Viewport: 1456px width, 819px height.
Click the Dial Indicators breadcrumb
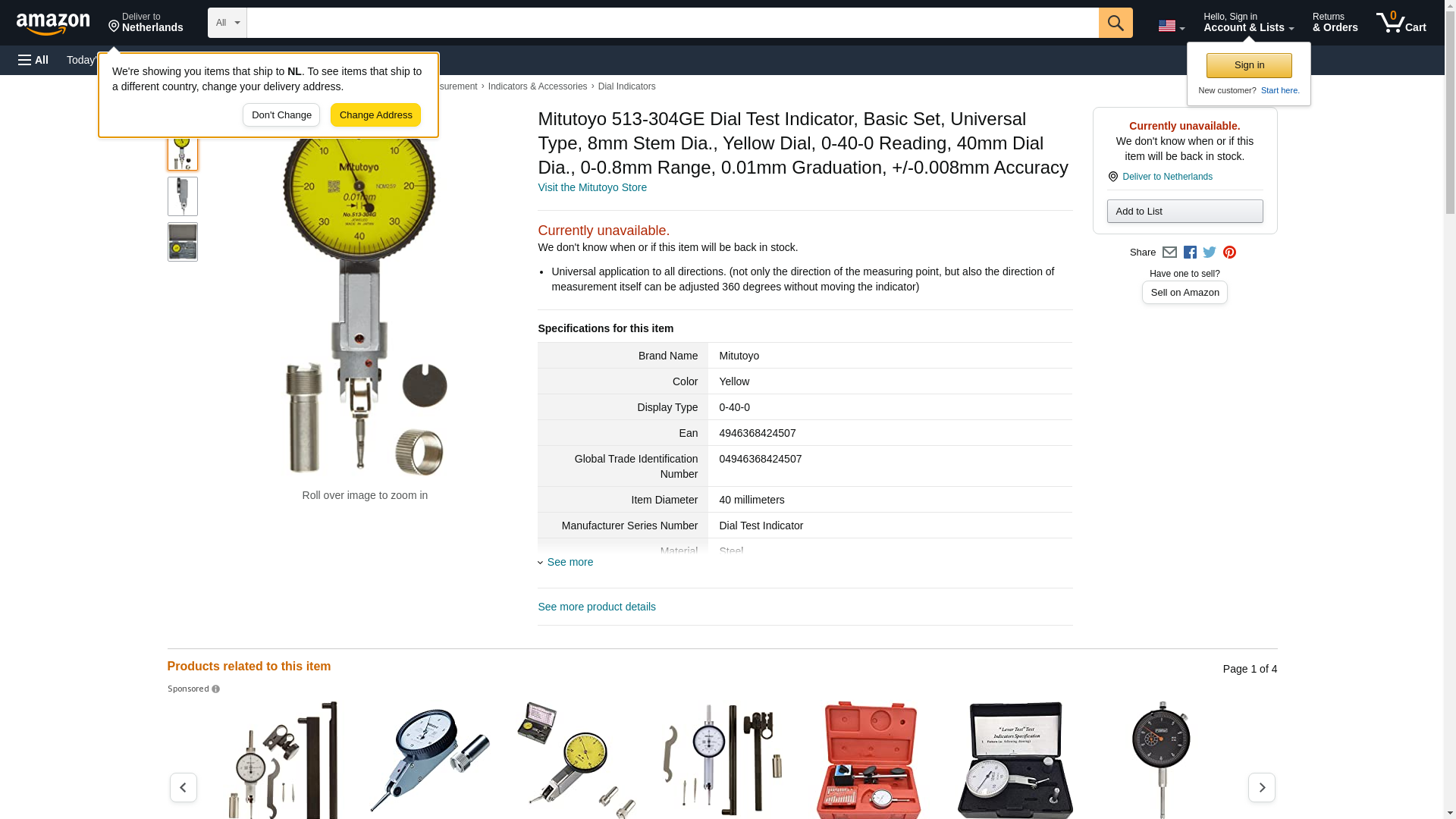(x=626, y=86)
